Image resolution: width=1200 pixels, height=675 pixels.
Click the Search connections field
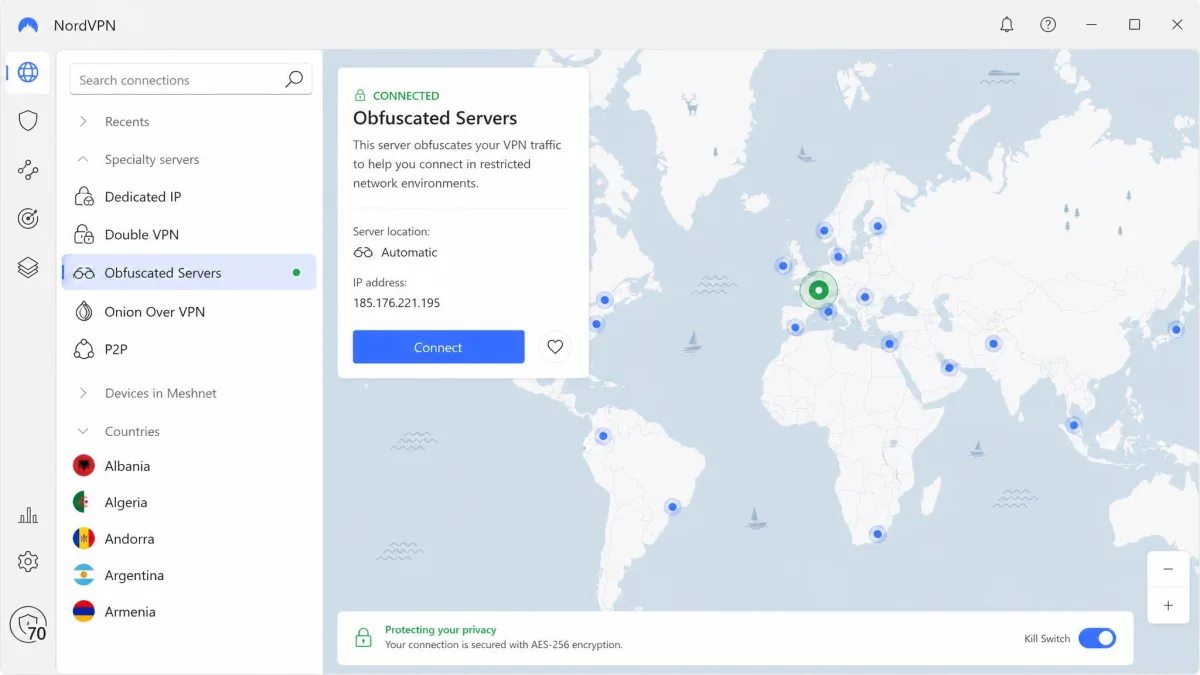click(191, 79)
